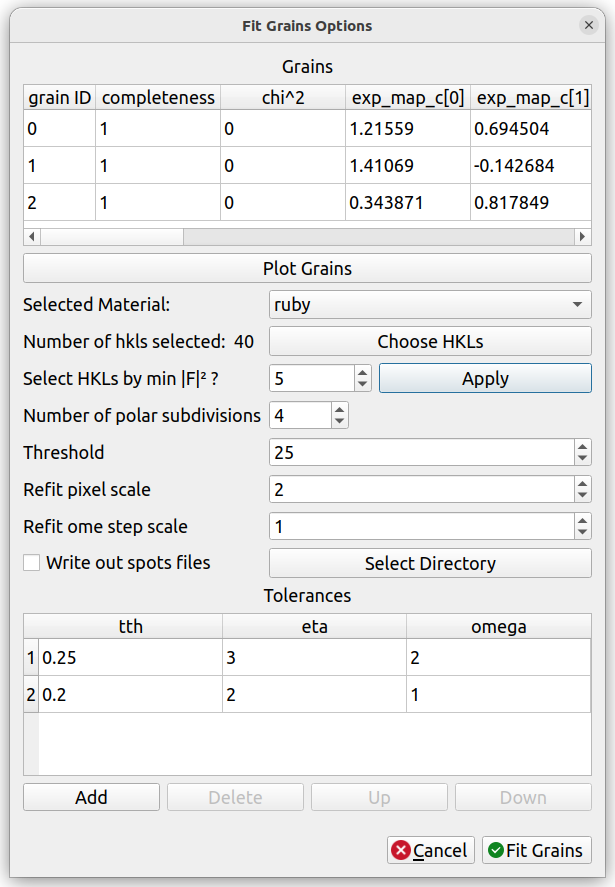Viewport: 615px width, 887px height.
Task: Increase the Threshold value with up arrow
Action: tap(583, 446)
